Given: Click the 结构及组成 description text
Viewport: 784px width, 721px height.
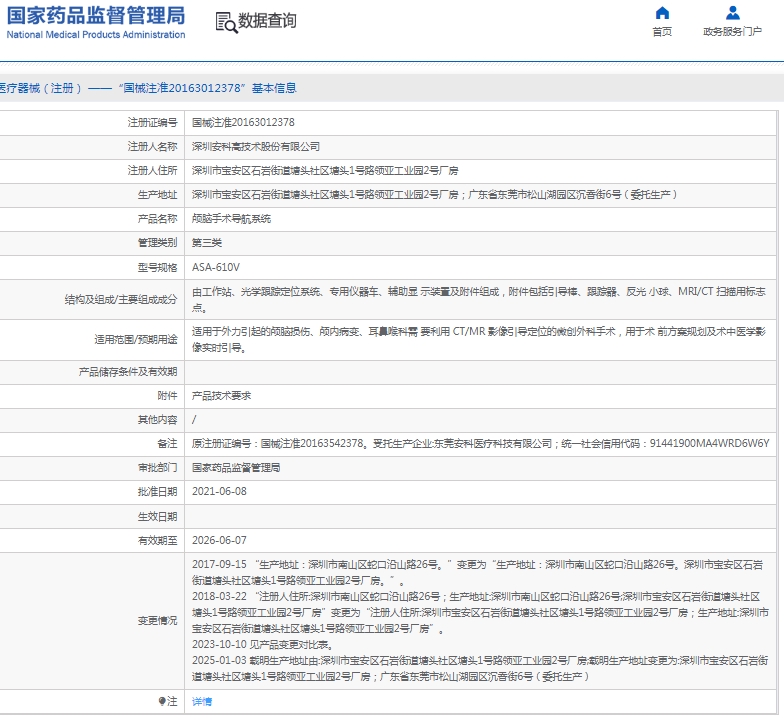Looking at the screenshot, I should tap(478, 299).
